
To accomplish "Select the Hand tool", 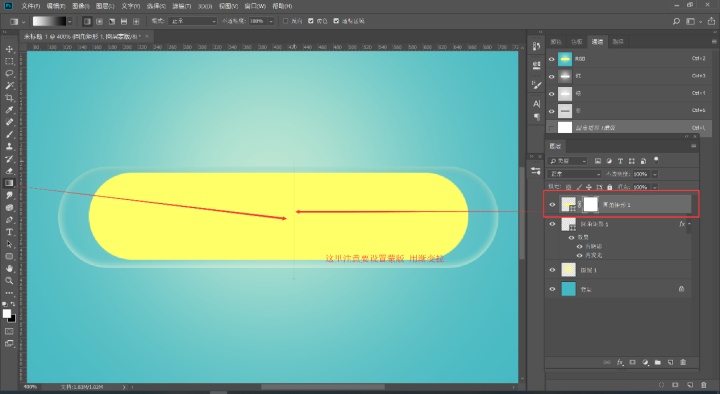I will point(9,269).
